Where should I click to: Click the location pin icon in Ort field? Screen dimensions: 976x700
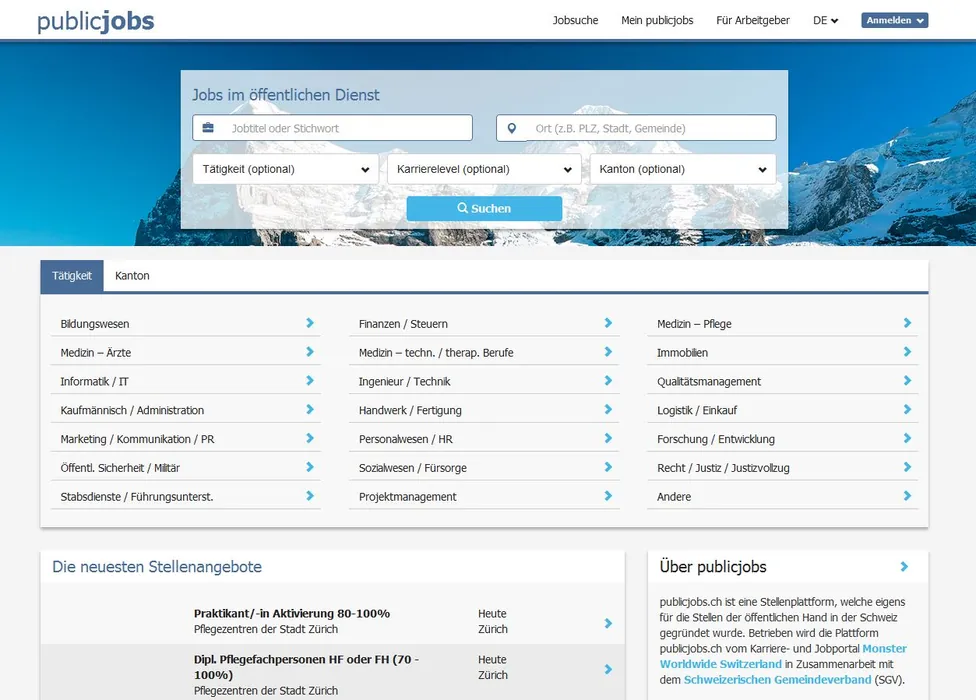point(512,128)
